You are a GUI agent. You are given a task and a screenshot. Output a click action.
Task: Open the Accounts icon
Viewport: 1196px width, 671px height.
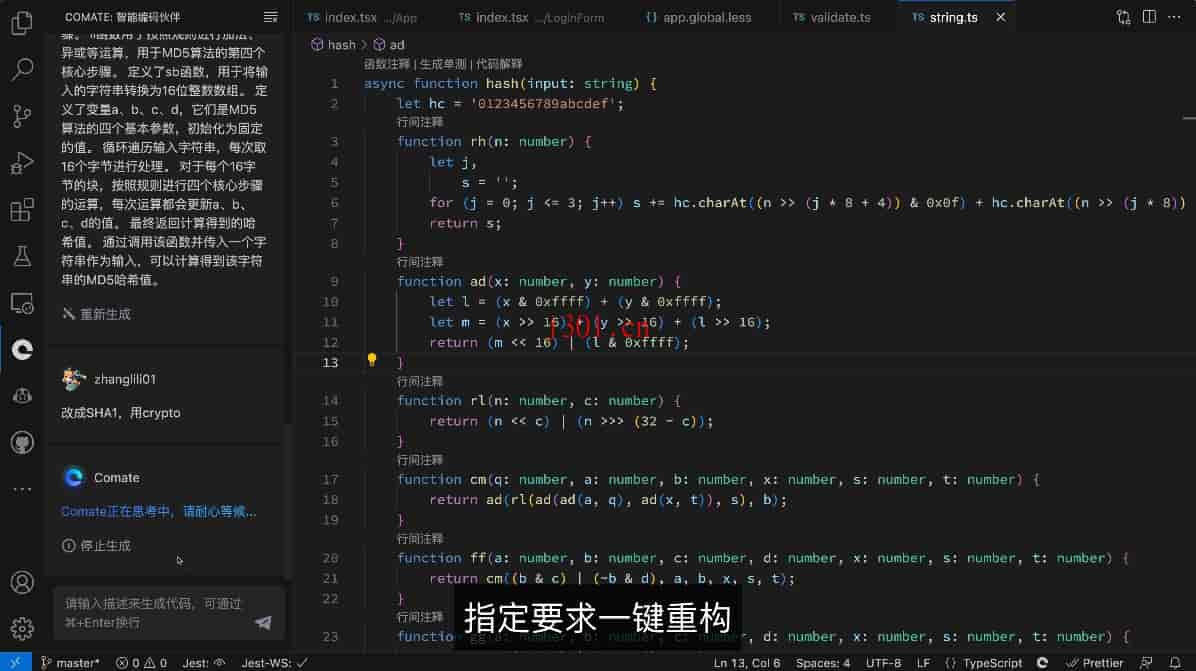(21, 583)
